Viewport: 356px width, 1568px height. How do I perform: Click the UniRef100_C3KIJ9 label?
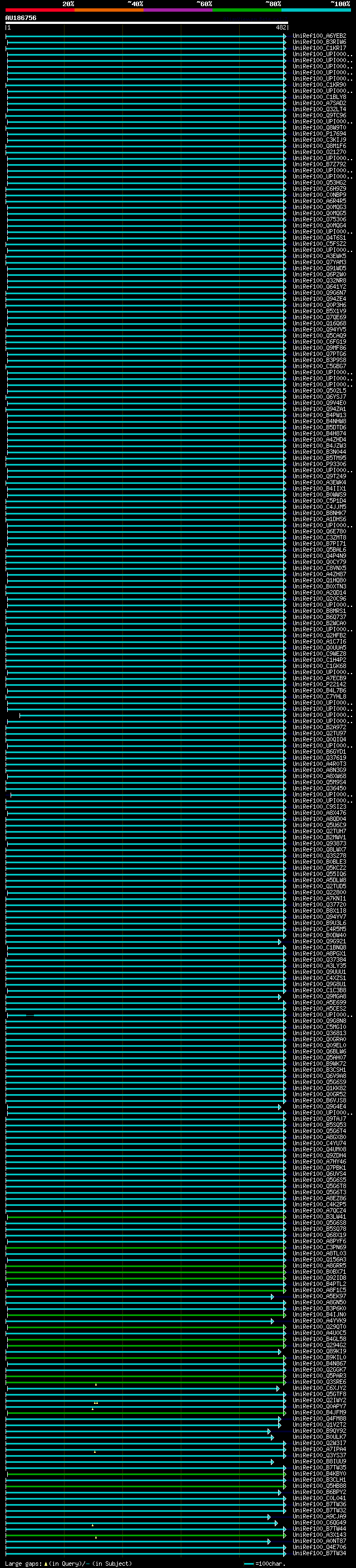pyautogui.click(x=319, y=140)
